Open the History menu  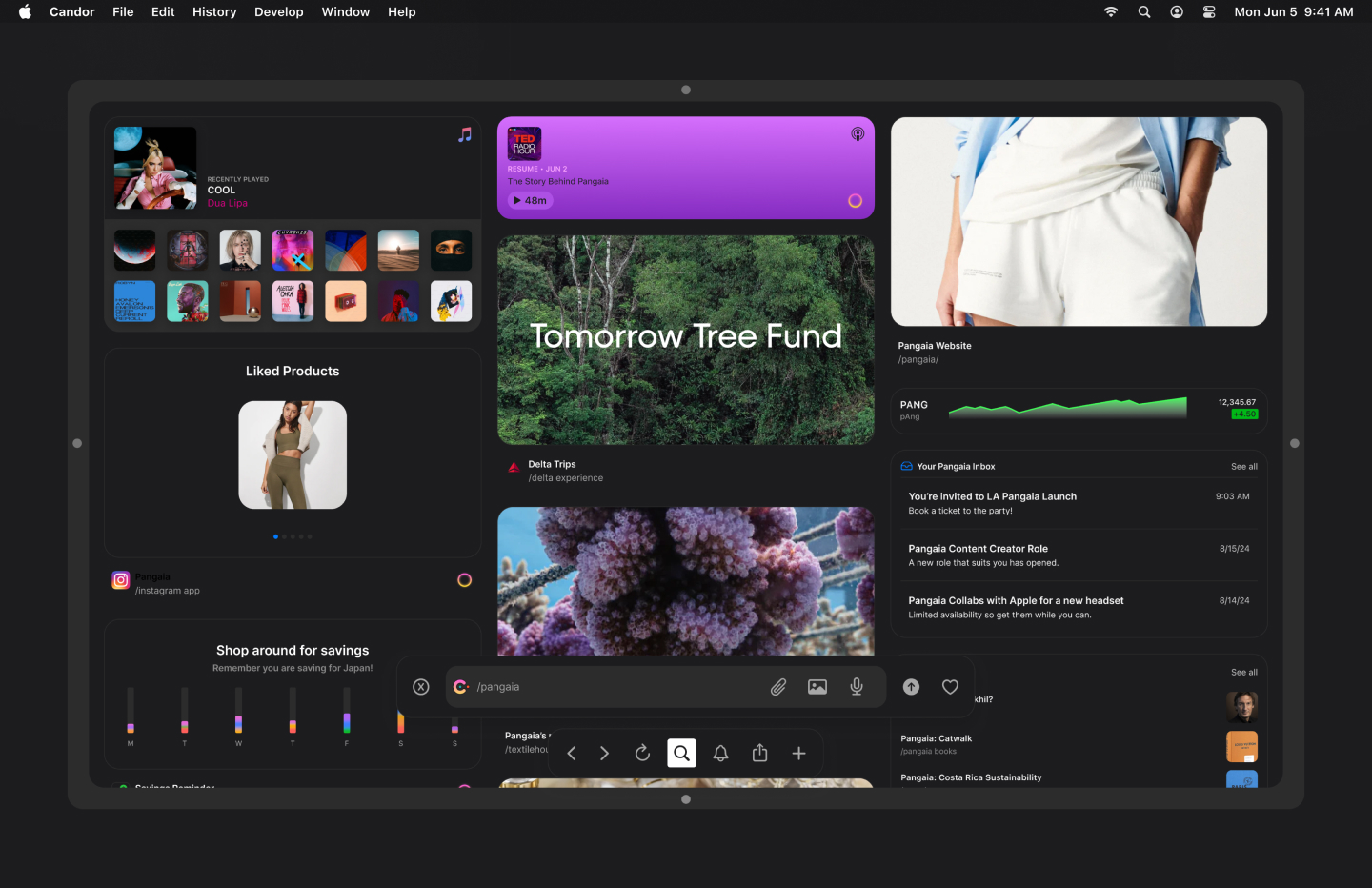[214, 12]
